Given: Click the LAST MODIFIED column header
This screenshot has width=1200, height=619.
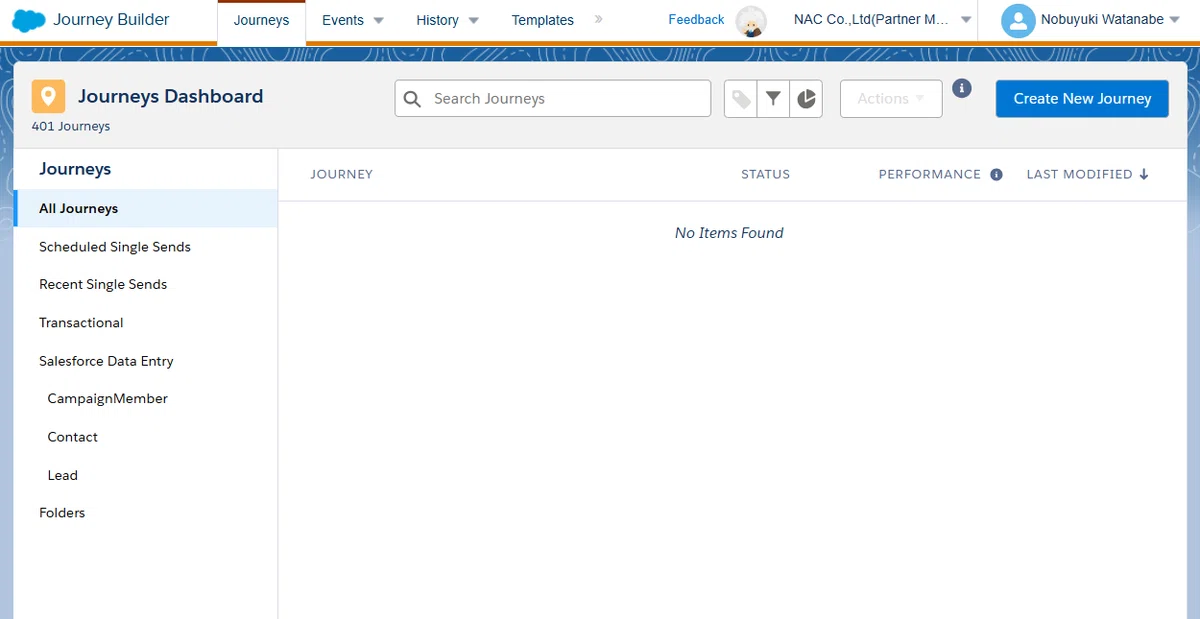Looking at the screenshot, I should pos(1079,174).
